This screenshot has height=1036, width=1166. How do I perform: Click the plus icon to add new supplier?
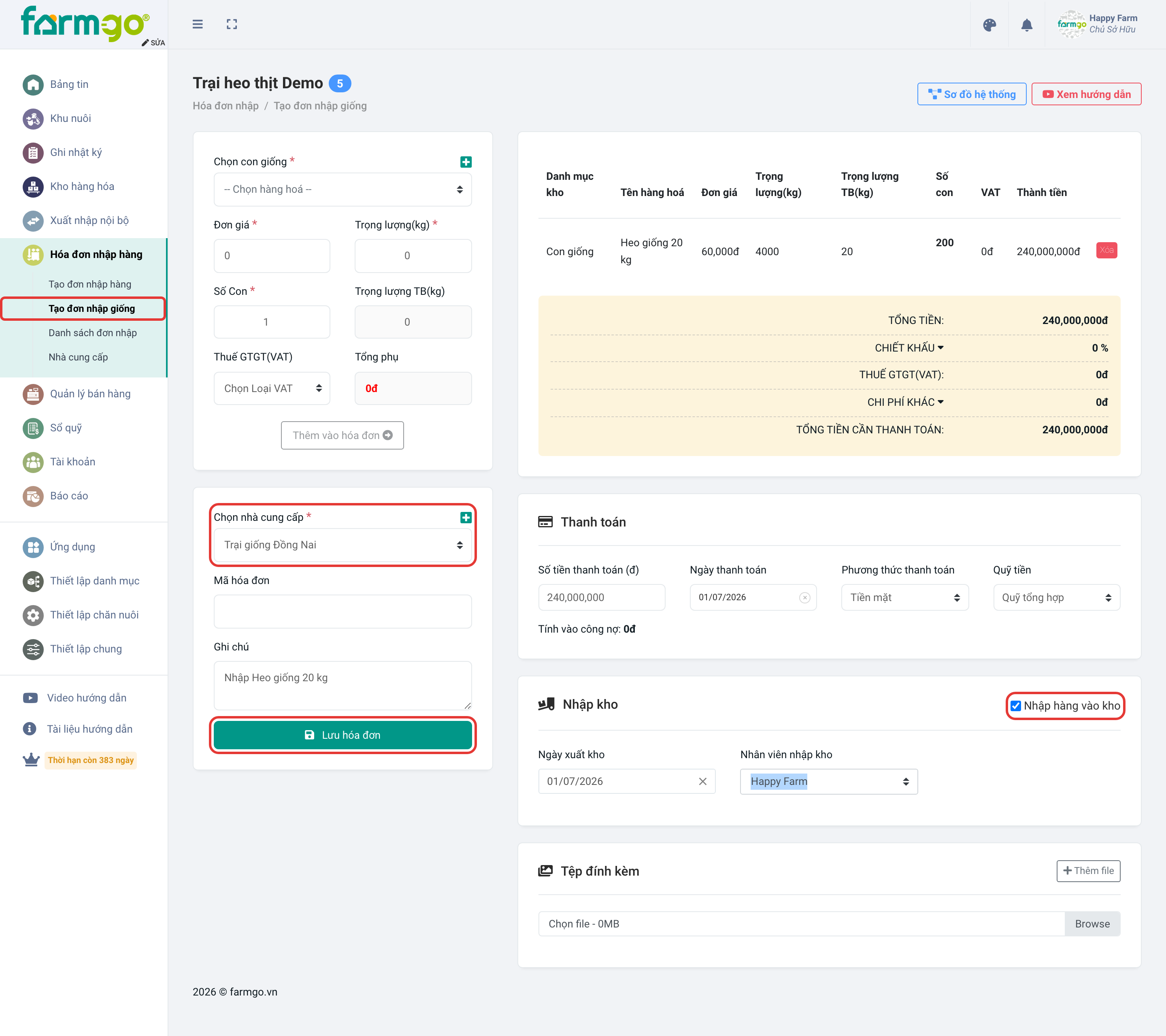pos(466,518)
